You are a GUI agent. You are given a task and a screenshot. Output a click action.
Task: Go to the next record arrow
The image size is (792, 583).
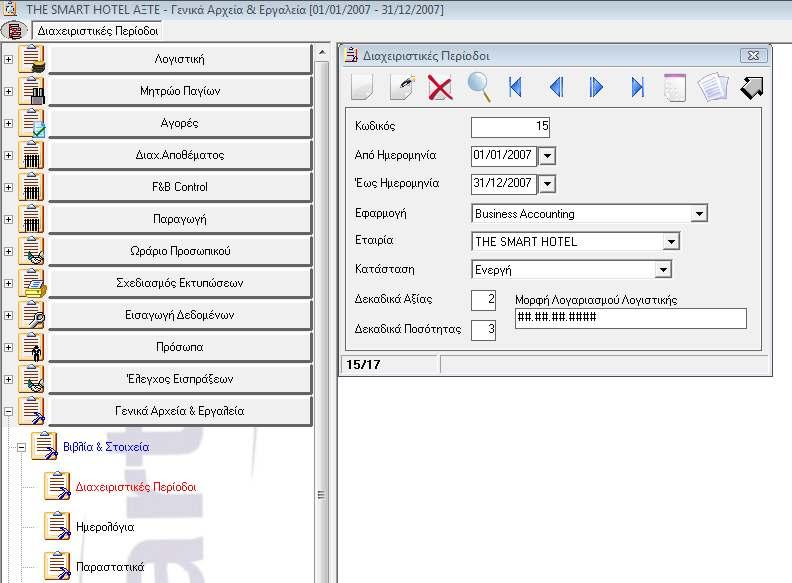coord(596,87)
